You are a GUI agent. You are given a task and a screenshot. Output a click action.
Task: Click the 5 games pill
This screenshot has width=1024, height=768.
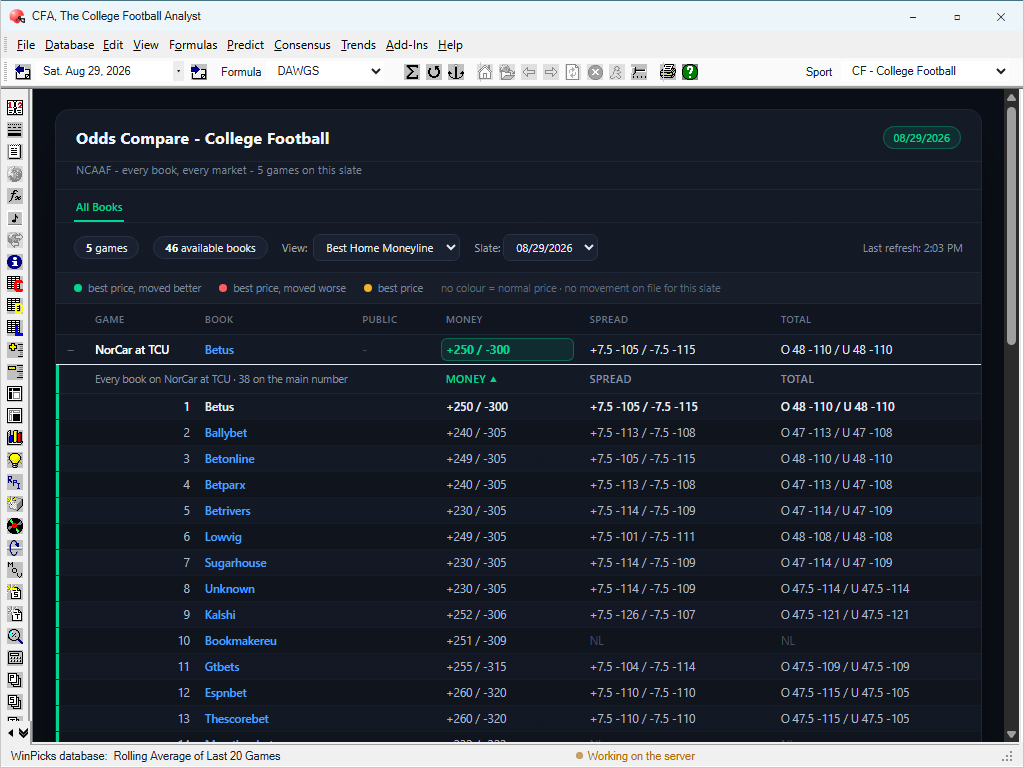(x=106, y=248)
